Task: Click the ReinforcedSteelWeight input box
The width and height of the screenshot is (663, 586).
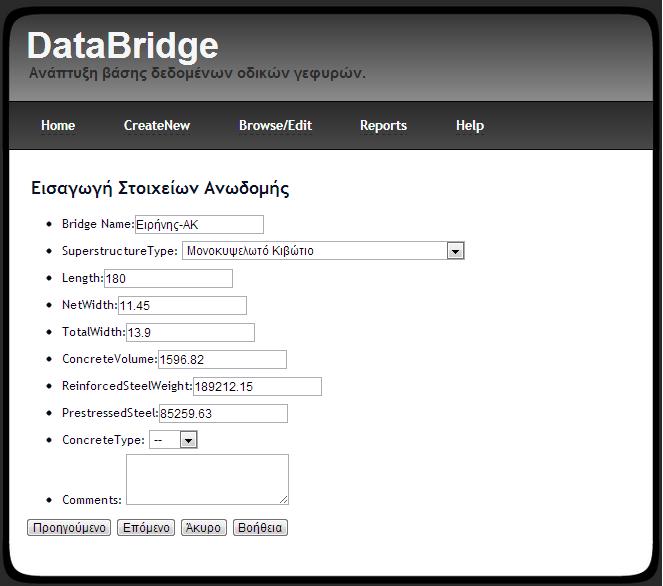Action: (258, 386)
